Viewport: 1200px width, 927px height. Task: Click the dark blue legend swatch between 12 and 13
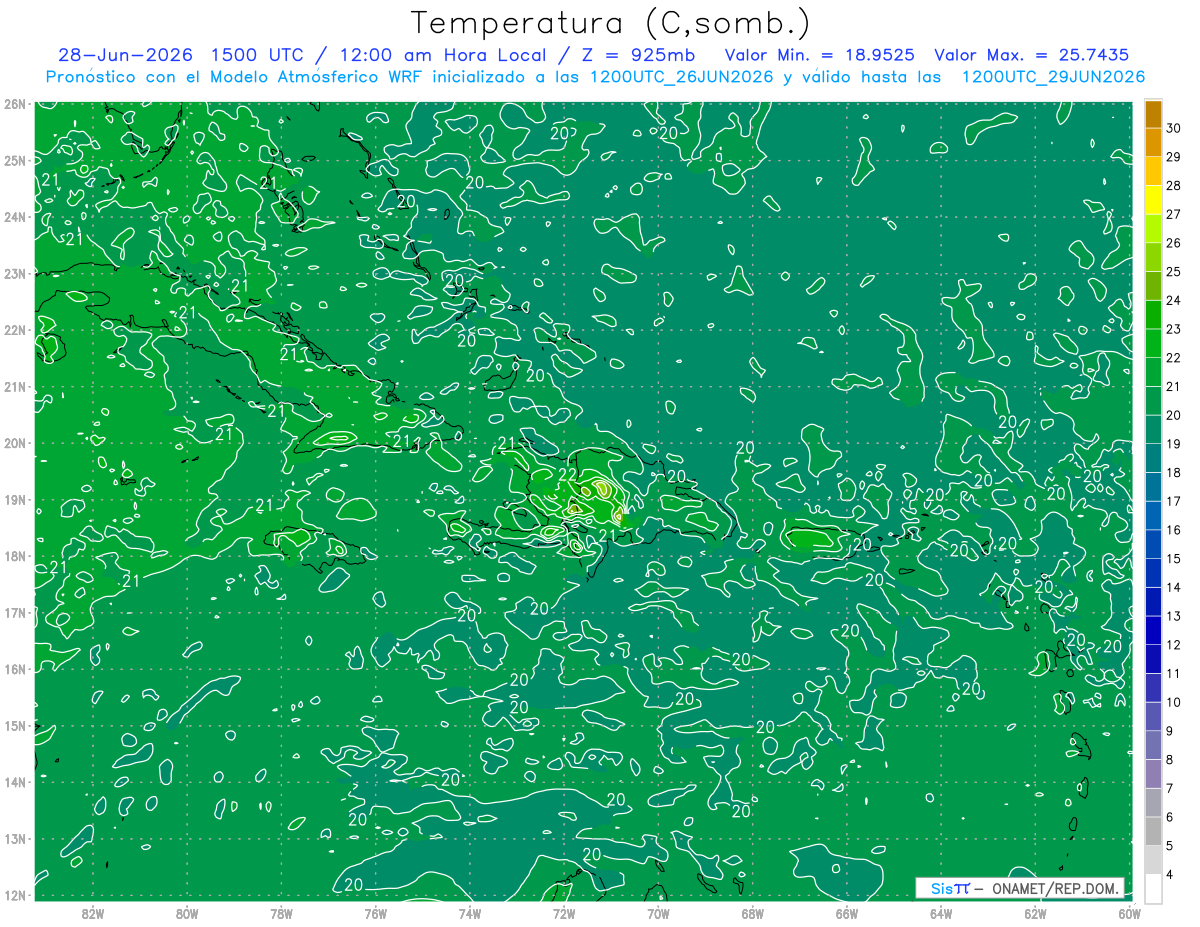(1153, 630)
